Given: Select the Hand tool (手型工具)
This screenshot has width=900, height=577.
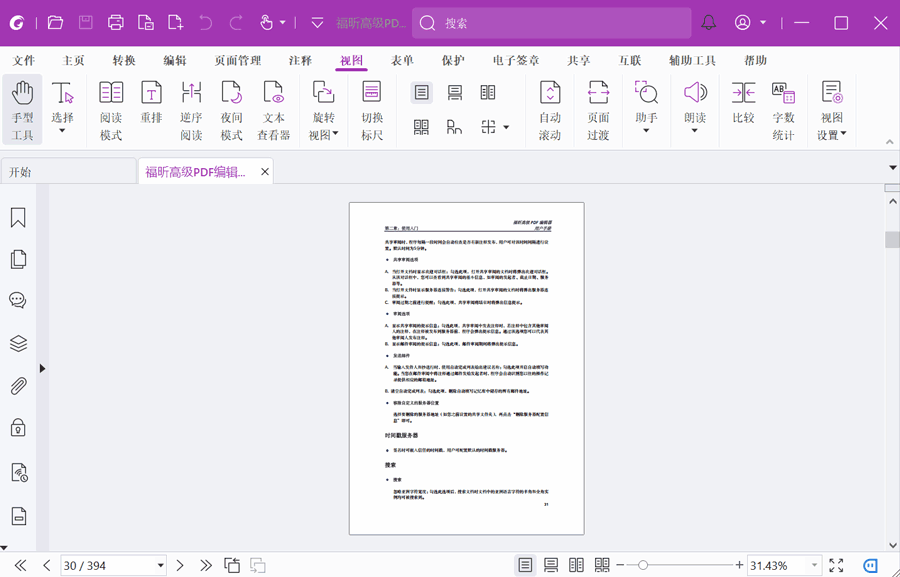Looking at the screenshot, I should point(22,110).
